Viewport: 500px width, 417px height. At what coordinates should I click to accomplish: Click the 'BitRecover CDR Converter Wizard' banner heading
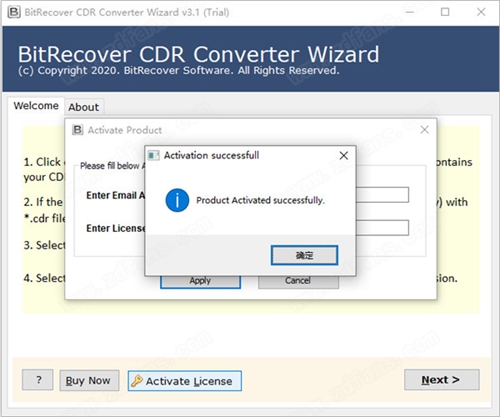199,54
